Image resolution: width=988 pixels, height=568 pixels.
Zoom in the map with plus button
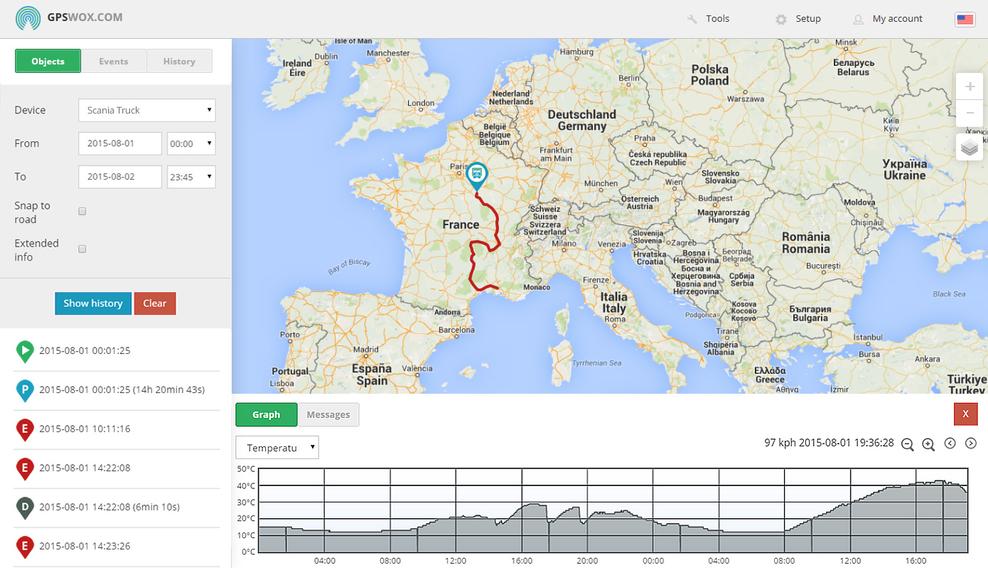click(970, 86)
